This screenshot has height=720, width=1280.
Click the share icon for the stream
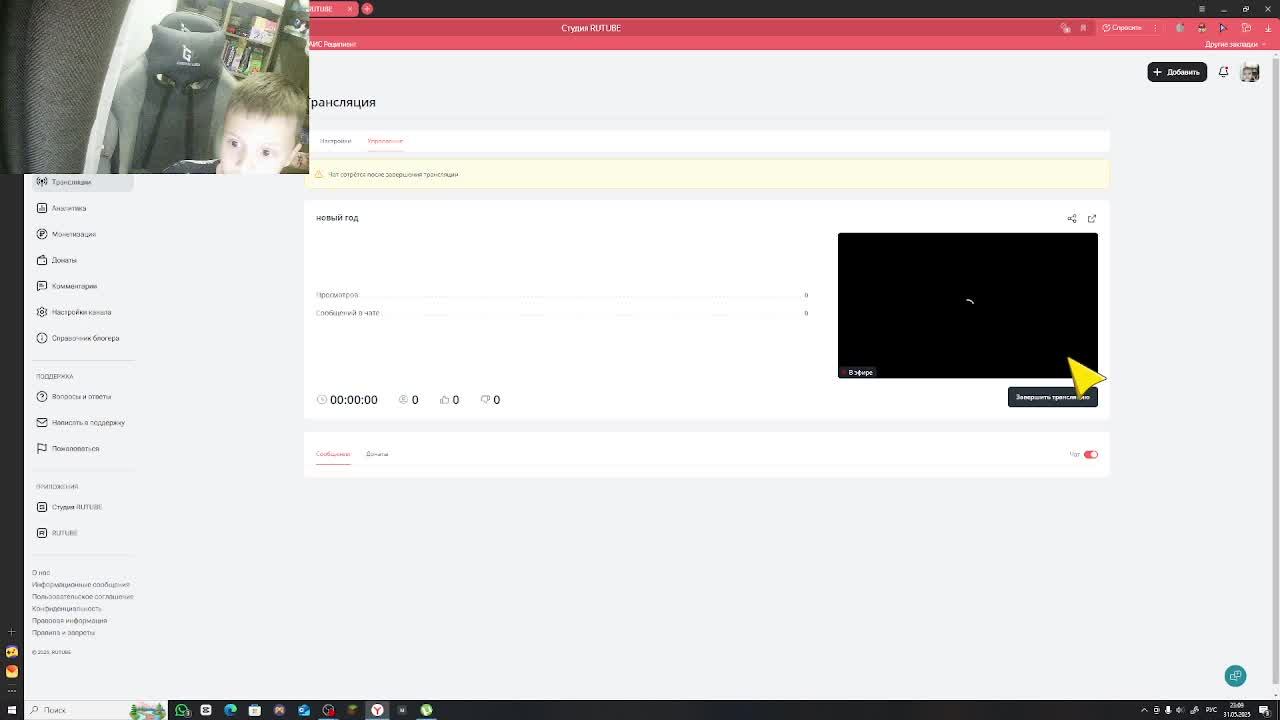[x=1072, y=219]
